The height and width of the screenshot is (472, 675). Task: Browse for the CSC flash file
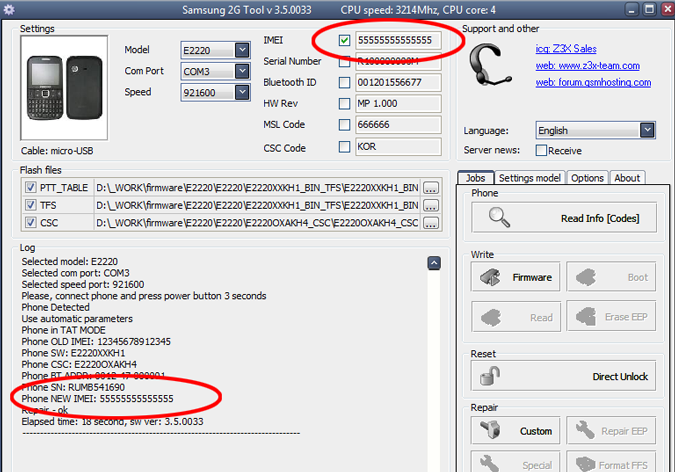click(430, 223)
